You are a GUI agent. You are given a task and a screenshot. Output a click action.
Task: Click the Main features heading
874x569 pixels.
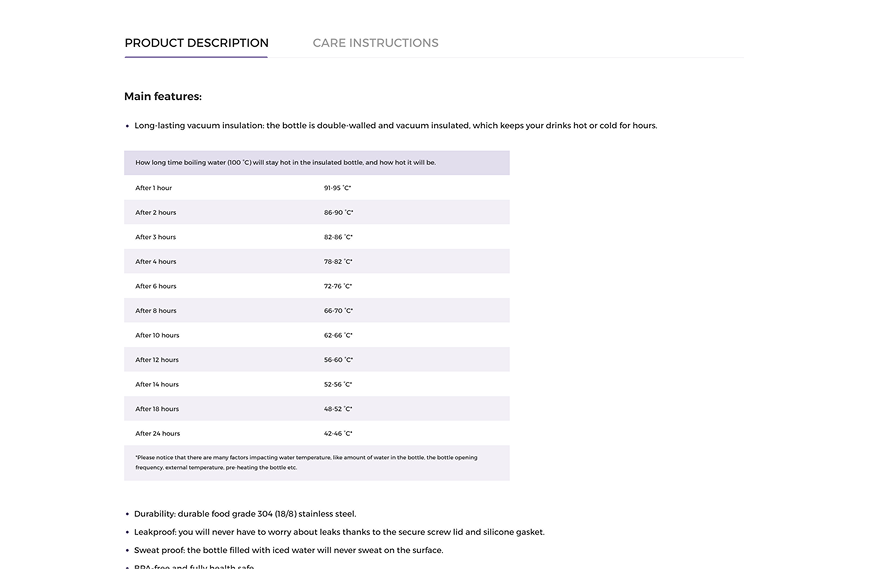coord(163,96)
